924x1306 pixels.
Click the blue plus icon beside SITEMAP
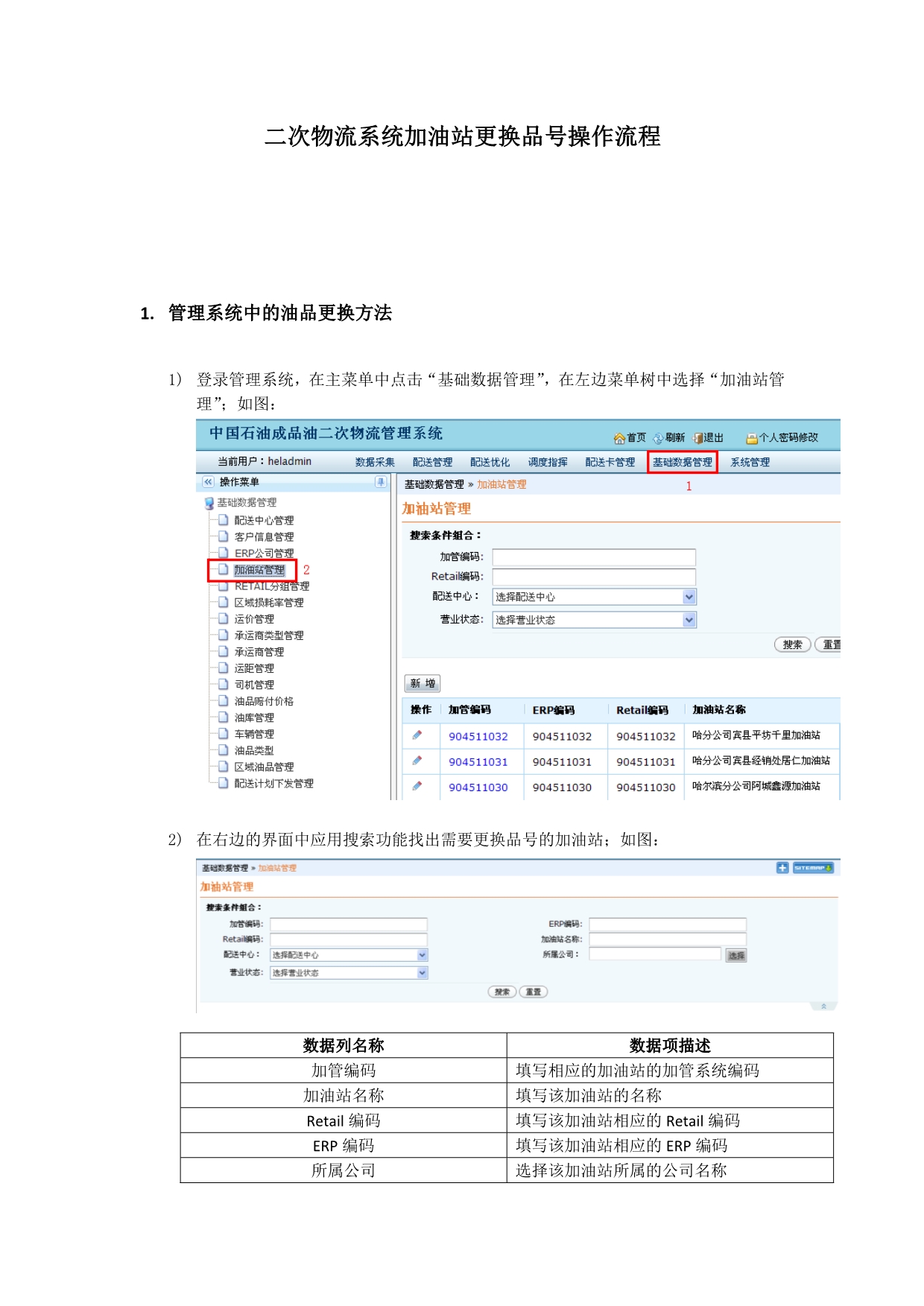[x=782, y=868]
